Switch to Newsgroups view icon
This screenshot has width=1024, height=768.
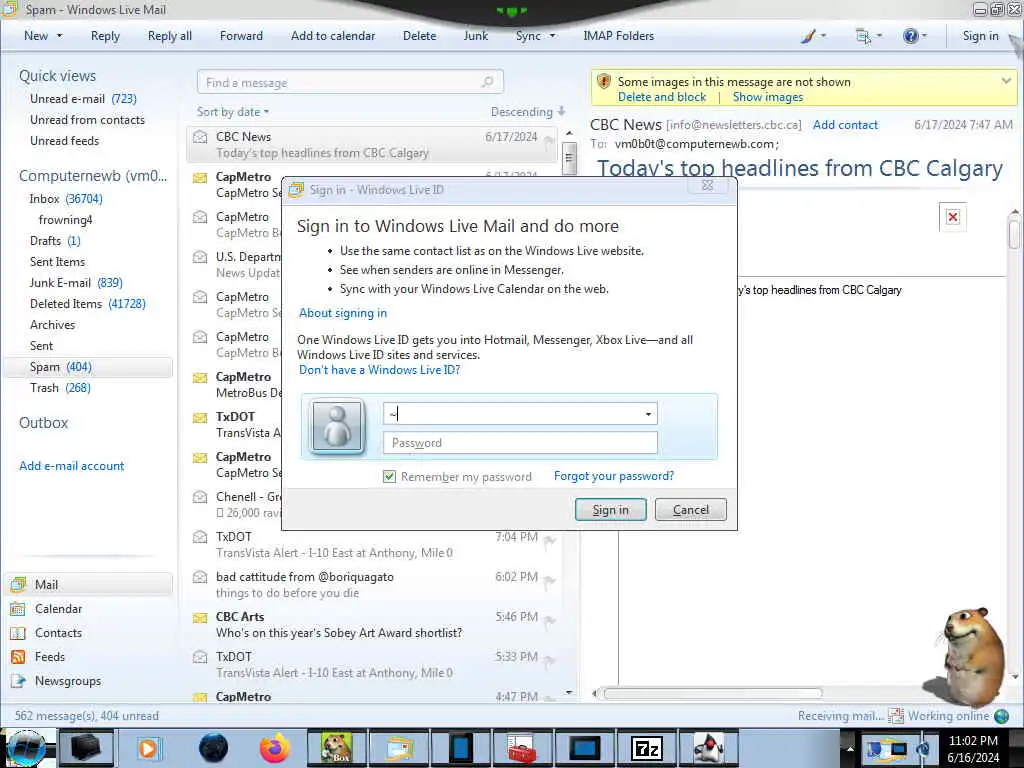[18, 680]
